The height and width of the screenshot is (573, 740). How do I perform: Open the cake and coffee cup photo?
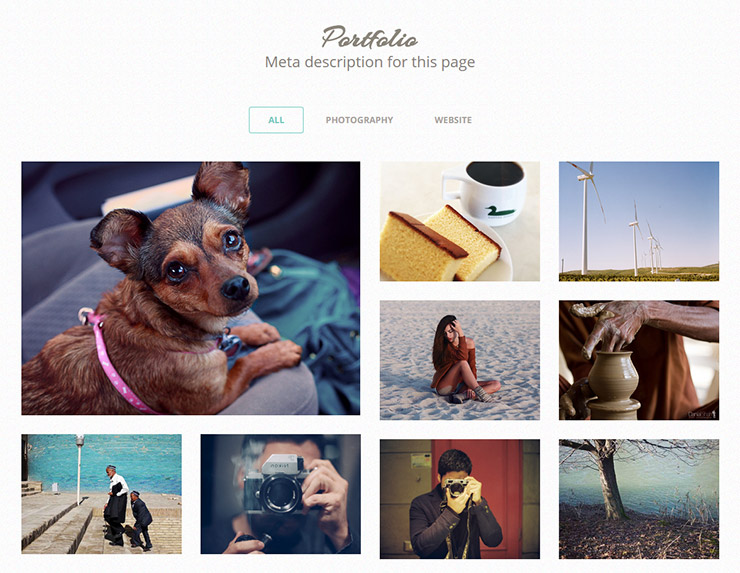click(x=460, y=221)
